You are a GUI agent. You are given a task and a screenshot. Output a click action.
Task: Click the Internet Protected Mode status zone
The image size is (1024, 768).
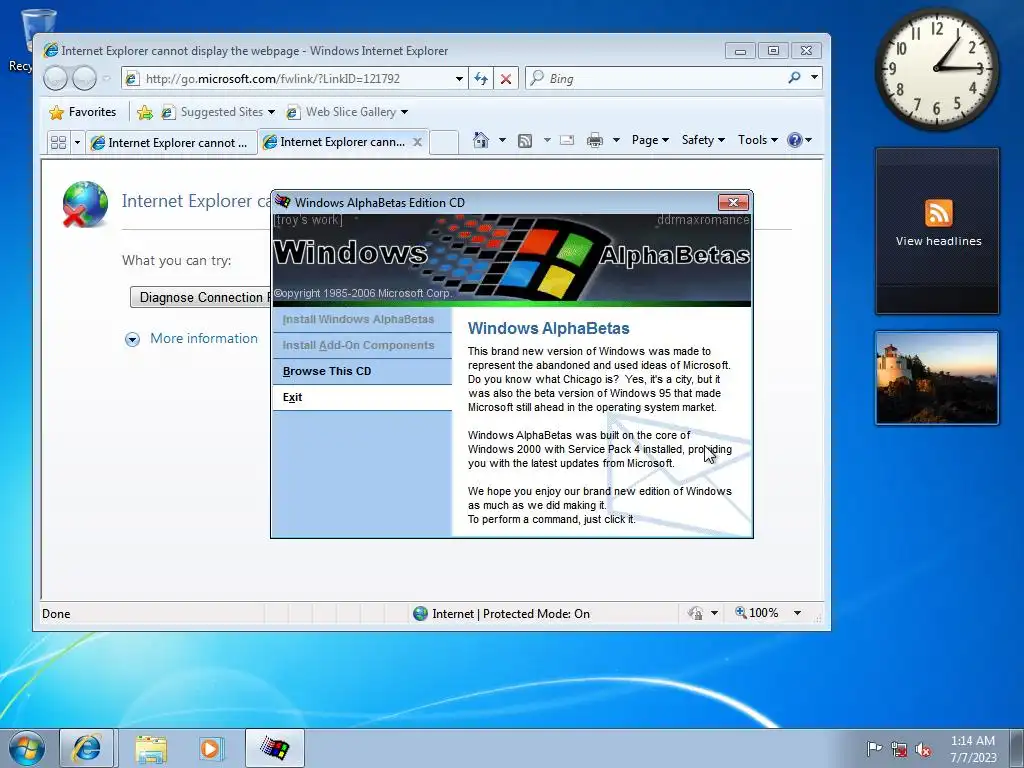point(502,613)
